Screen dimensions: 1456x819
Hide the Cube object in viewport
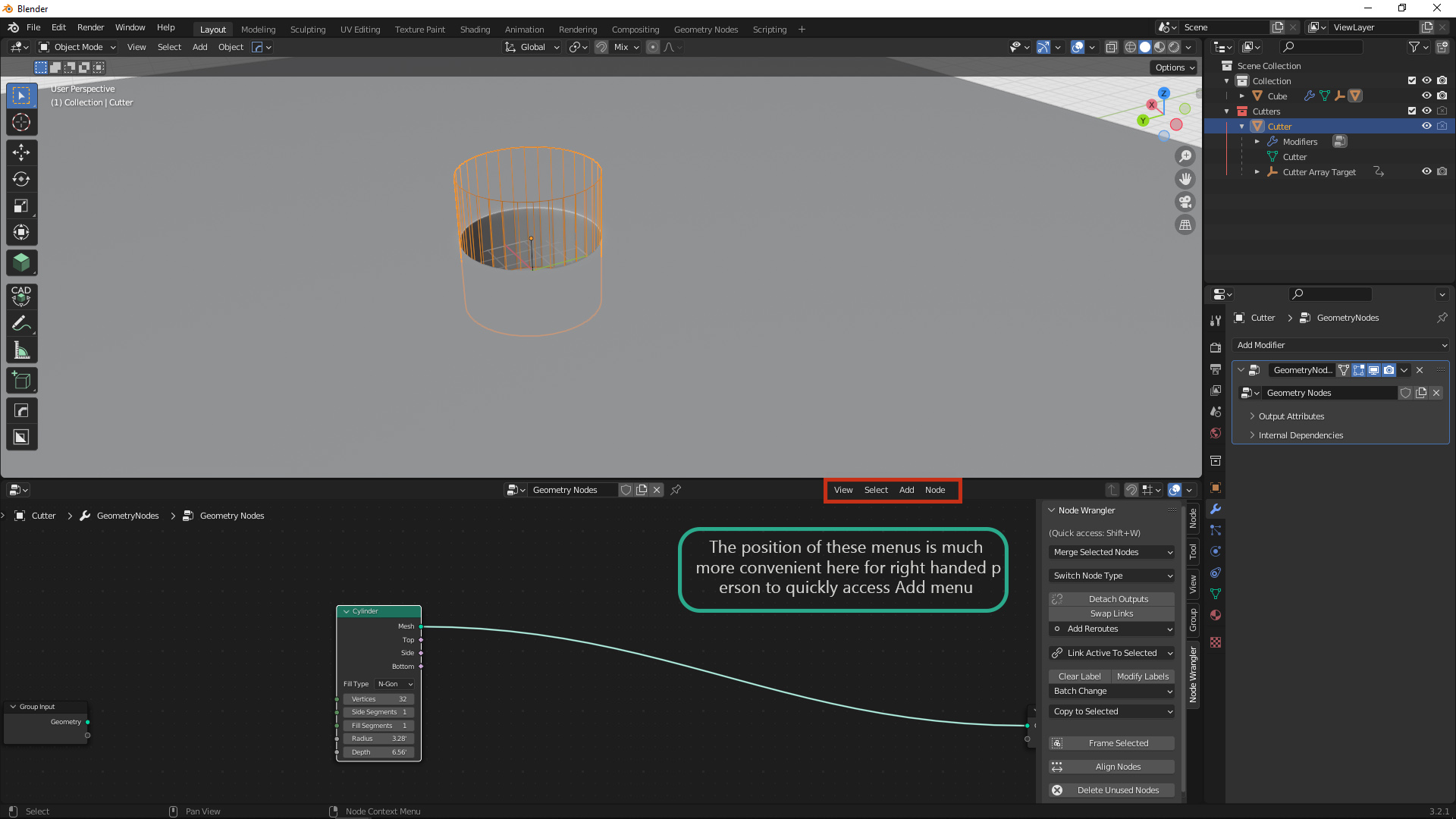[x=1426, y=96]
